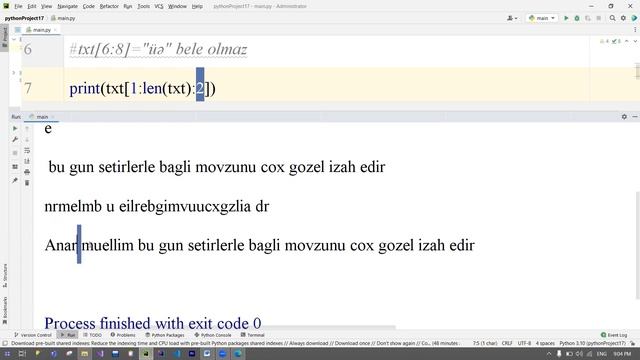Click Stop square in Run panel sidebar
Image resolution: width=640 pixels, height=360 pixels.
(15, 153)
